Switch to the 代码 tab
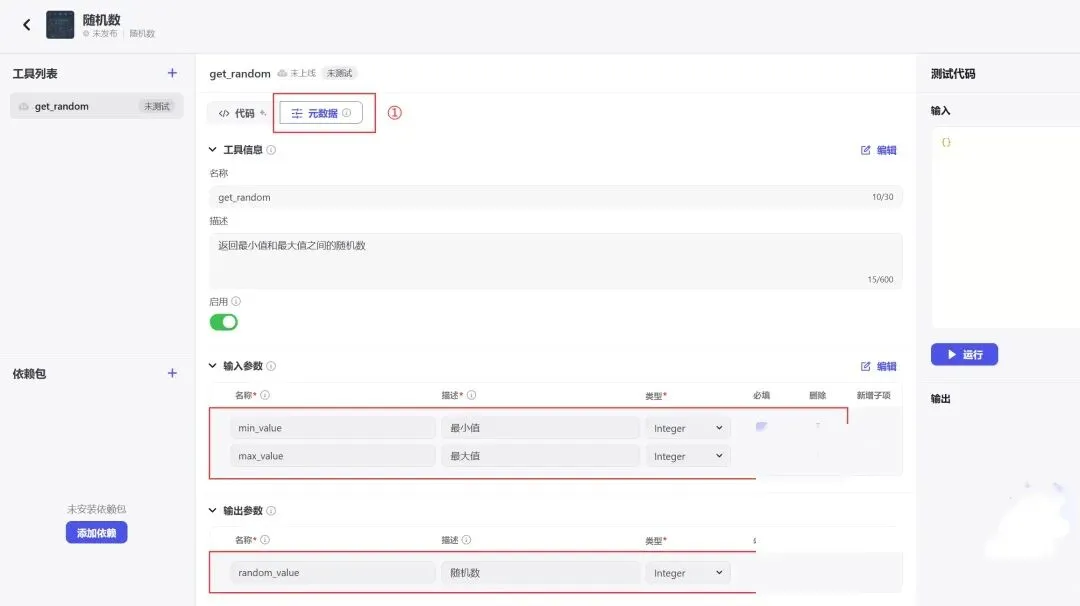 point(237,113)
